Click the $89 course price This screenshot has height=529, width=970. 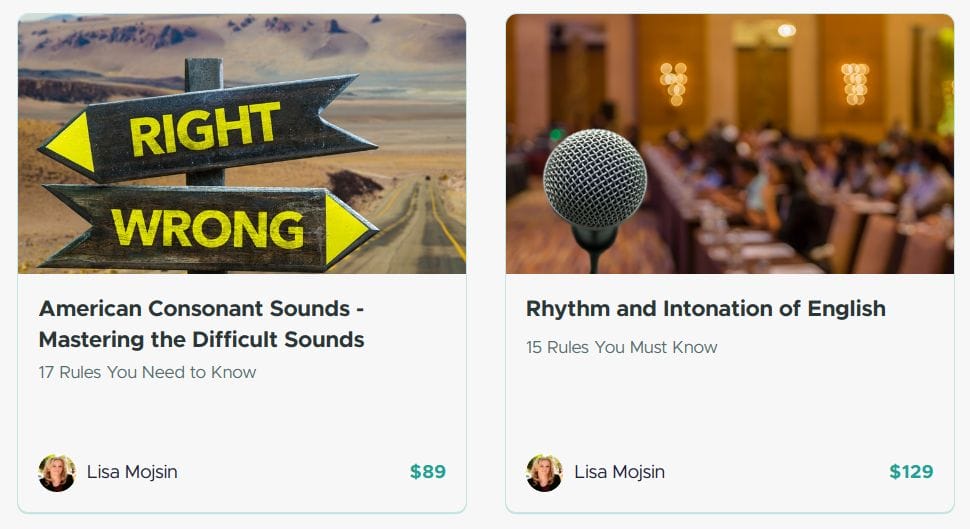point(427,472)
